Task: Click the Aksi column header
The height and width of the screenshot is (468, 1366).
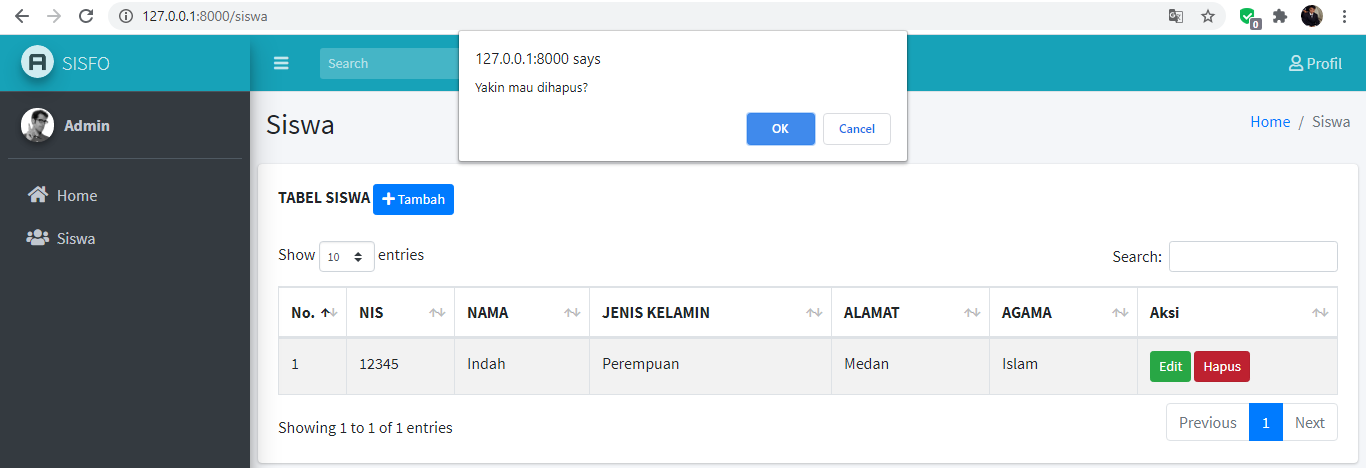Action: 1237,312
